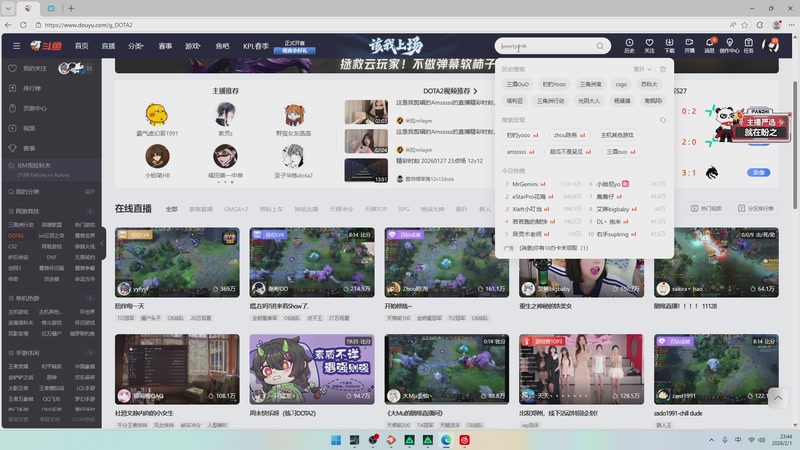The image size is (800, 450).
Task: Go to 鱼吧 in top nav
Action: tap(222, 46)
